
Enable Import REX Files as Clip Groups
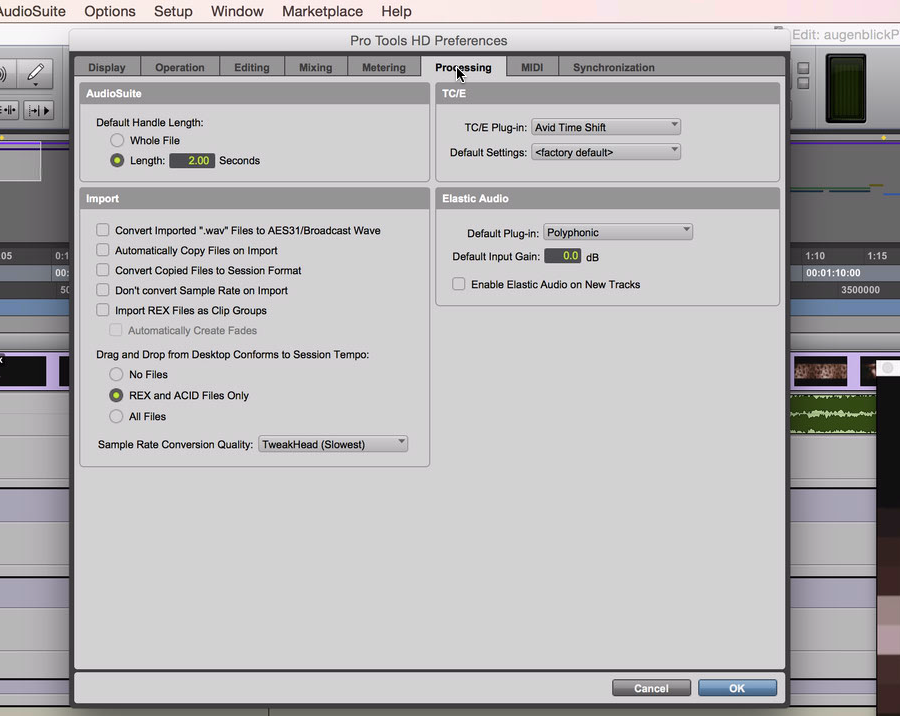pos(103,311)
